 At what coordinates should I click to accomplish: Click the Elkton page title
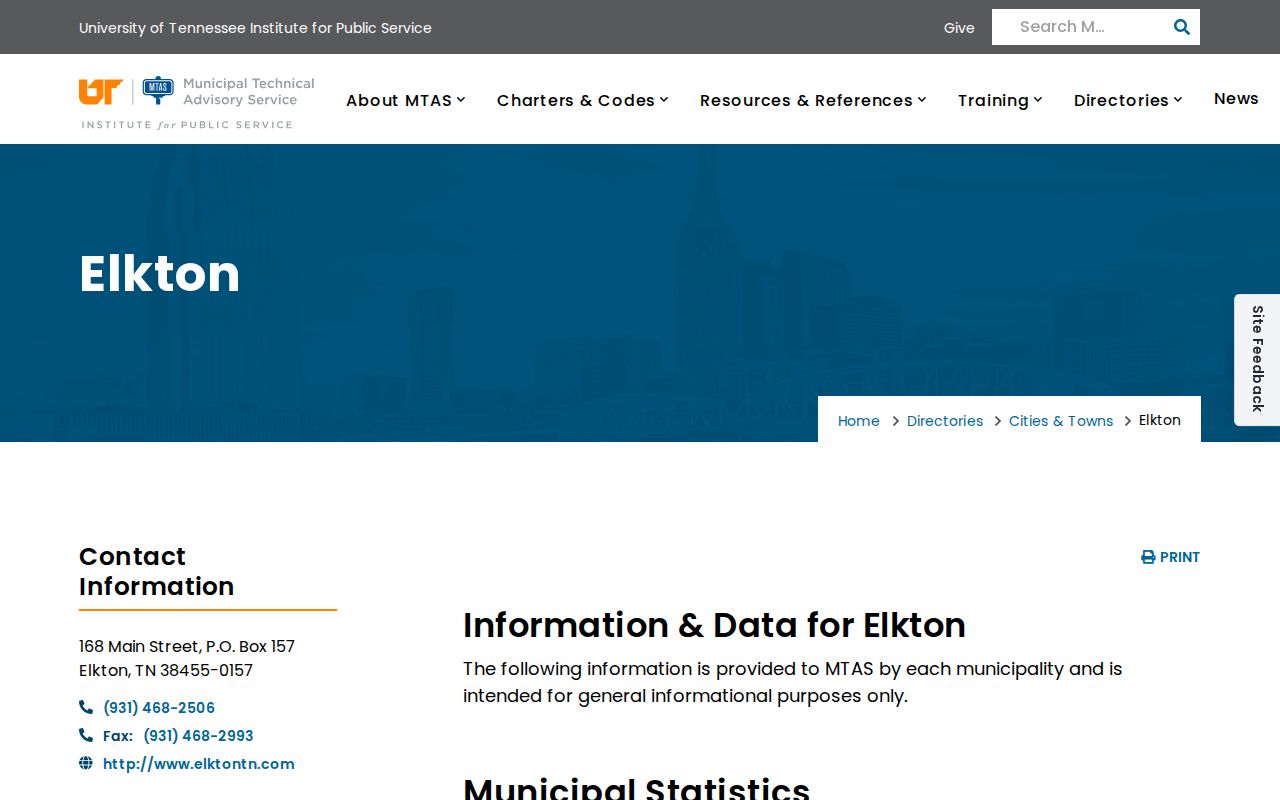(160, 273)
